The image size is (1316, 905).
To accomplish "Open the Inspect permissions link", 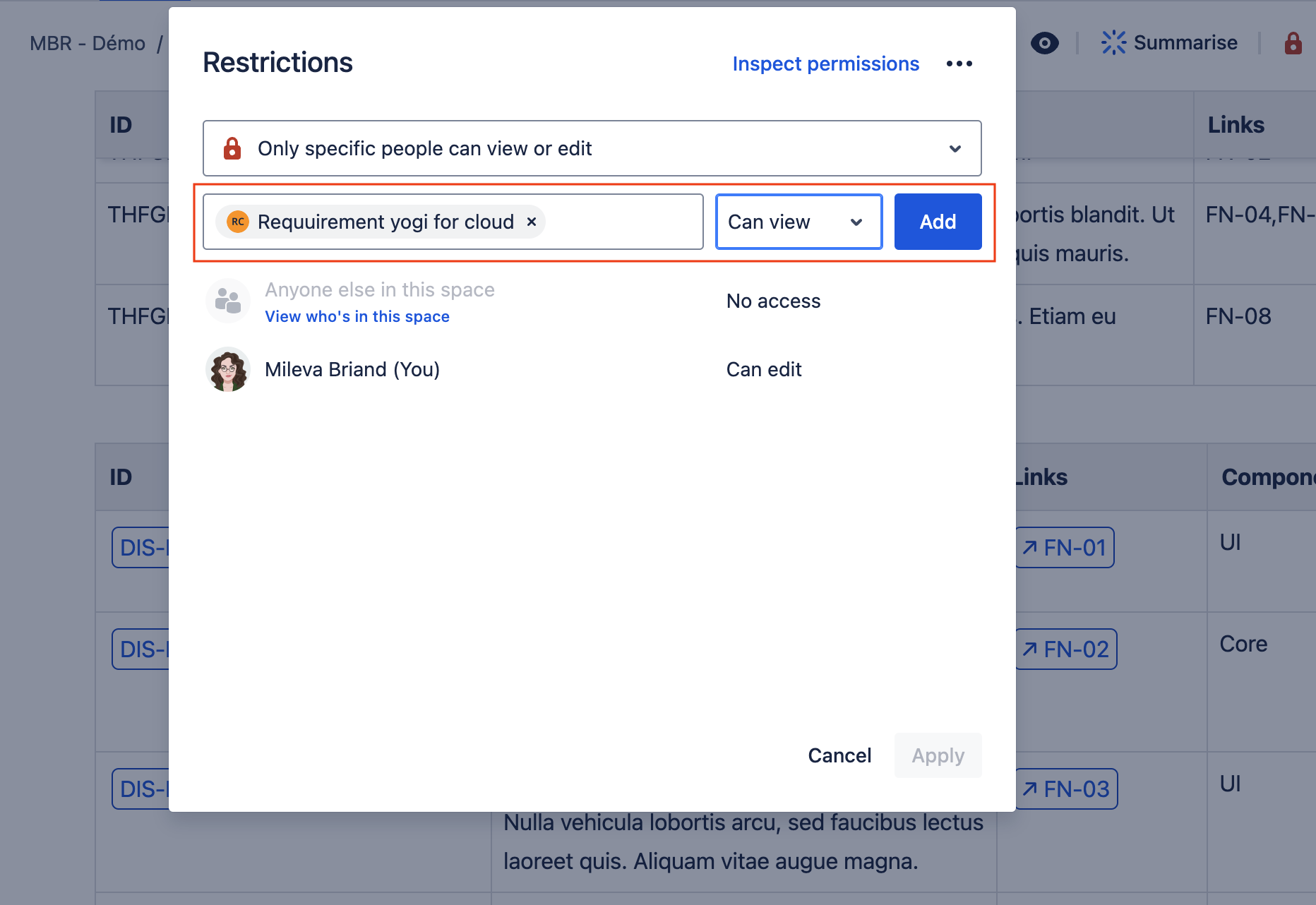I will point(825,64).
